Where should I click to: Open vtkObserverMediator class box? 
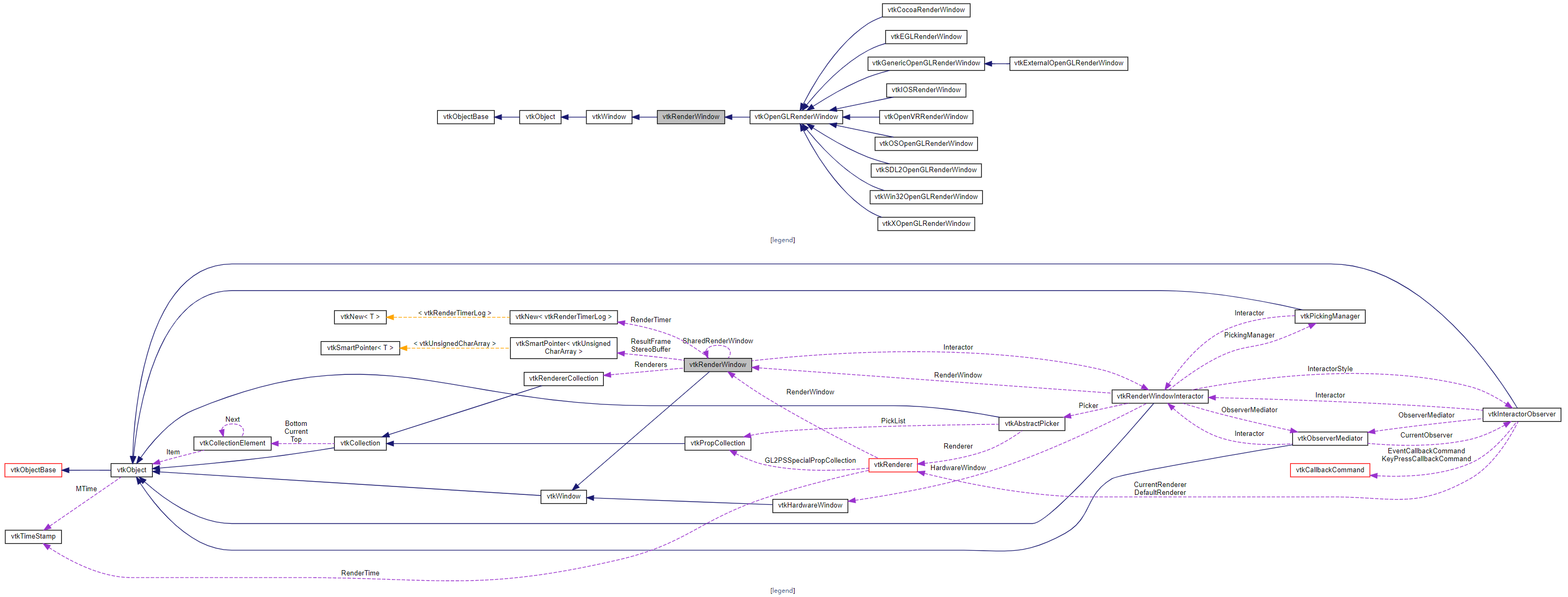click(1329, 439)
